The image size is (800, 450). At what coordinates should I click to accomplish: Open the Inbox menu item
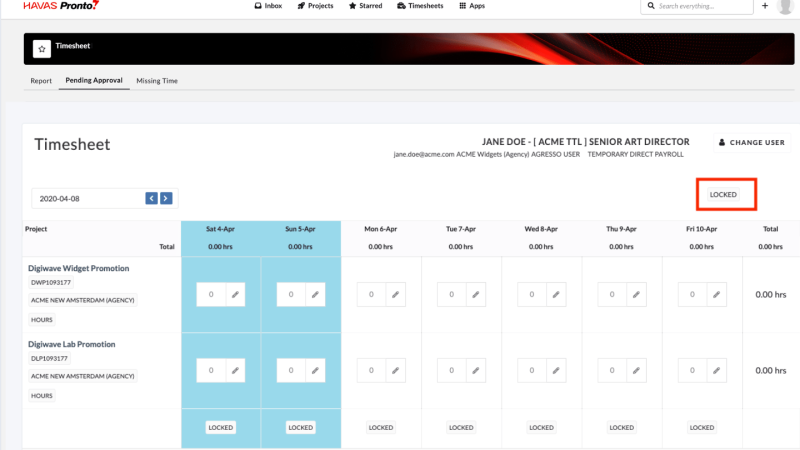point(268,6)
